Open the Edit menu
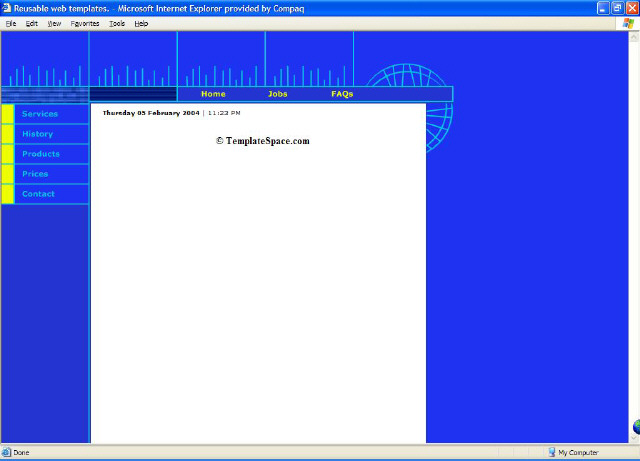Screen dimensions: 640x461 click(x=32, y=23)
